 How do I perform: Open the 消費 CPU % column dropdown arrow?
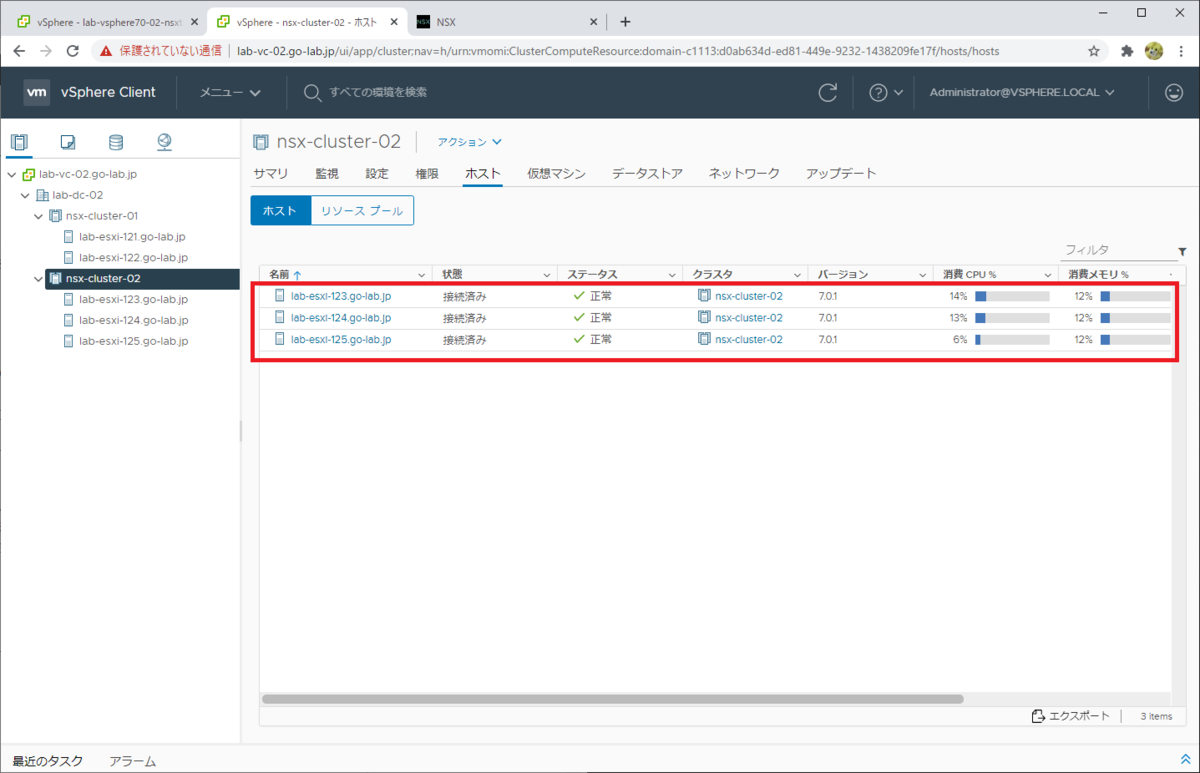coord(1048,274)
